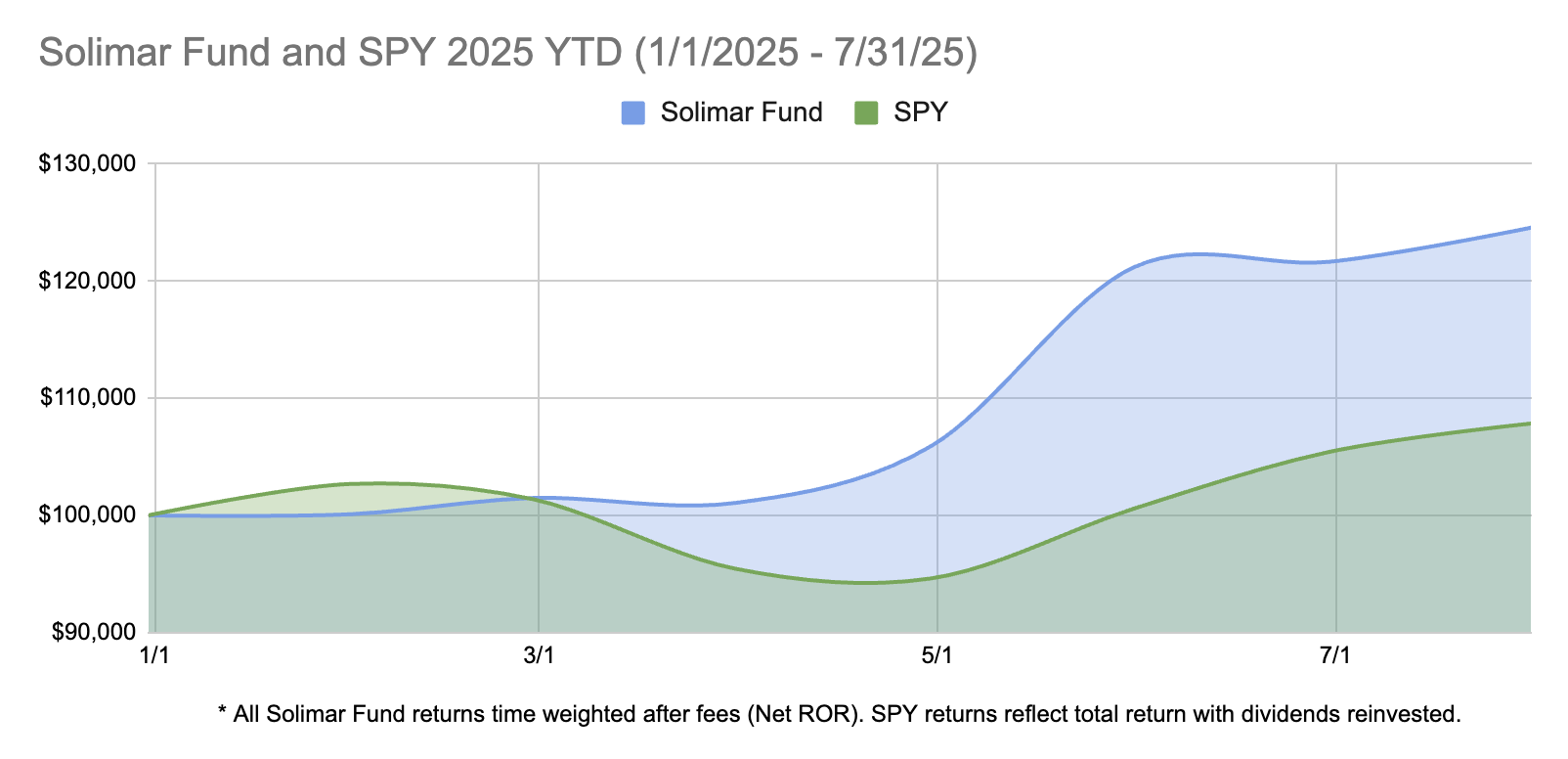Click the blue Solimar Fund legend swatch
1568x759 pixels.
tap(633, 112)
